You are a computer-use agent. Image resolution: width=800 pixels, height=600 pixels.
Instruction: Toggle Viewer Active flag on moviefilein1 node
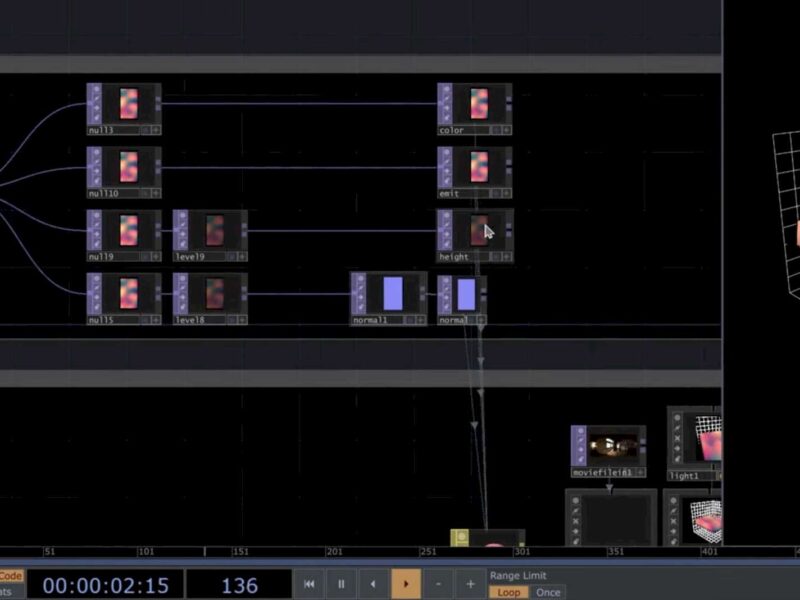click(x=581, y=432)
